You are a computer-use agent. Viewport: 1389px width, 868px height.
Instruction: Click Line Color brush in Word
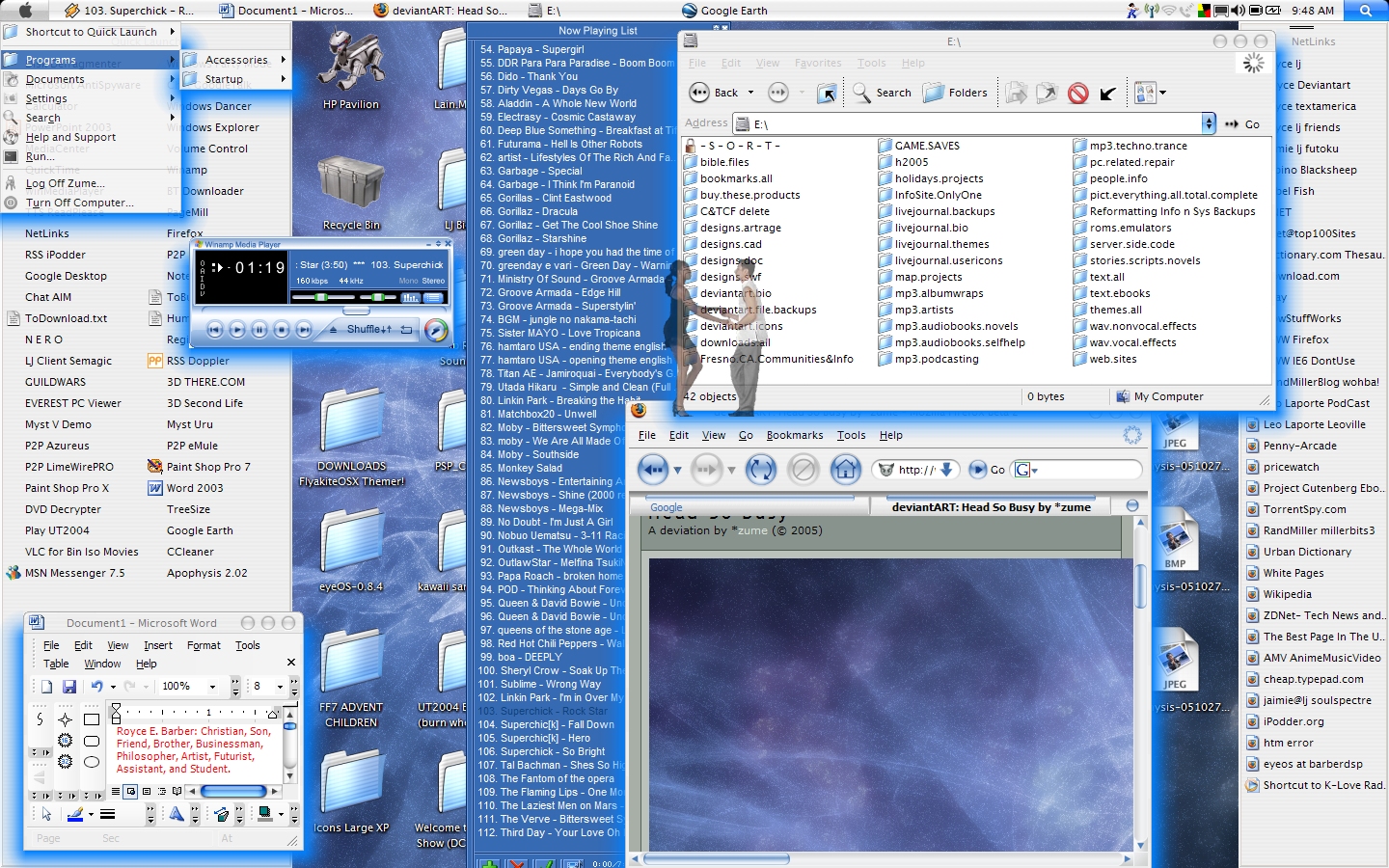[75, 814]
